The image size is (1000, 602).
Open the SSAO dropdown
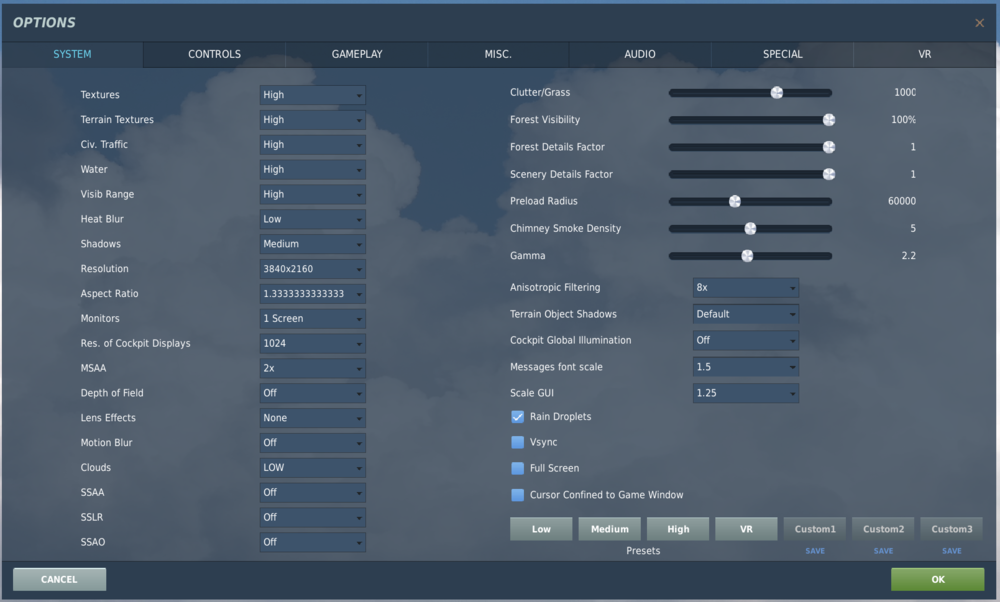312,543
